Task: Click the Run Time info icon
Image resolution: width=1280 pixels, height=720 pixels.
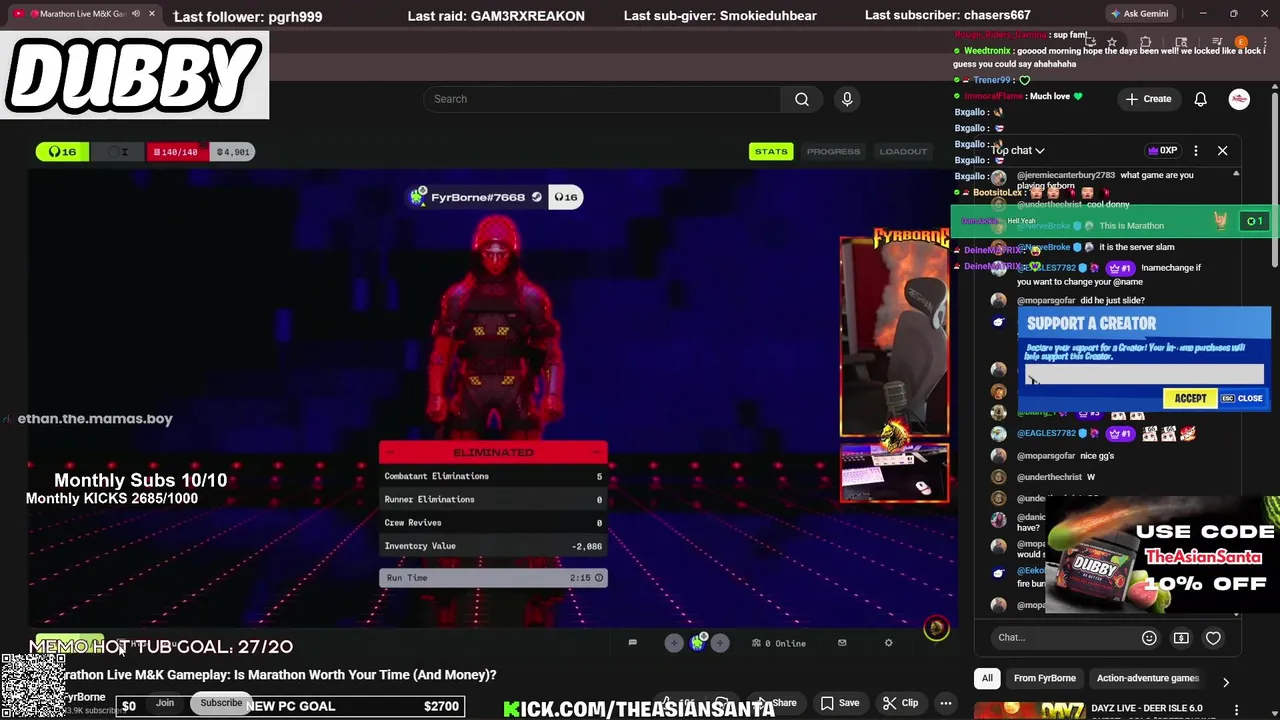Action: 599,578
